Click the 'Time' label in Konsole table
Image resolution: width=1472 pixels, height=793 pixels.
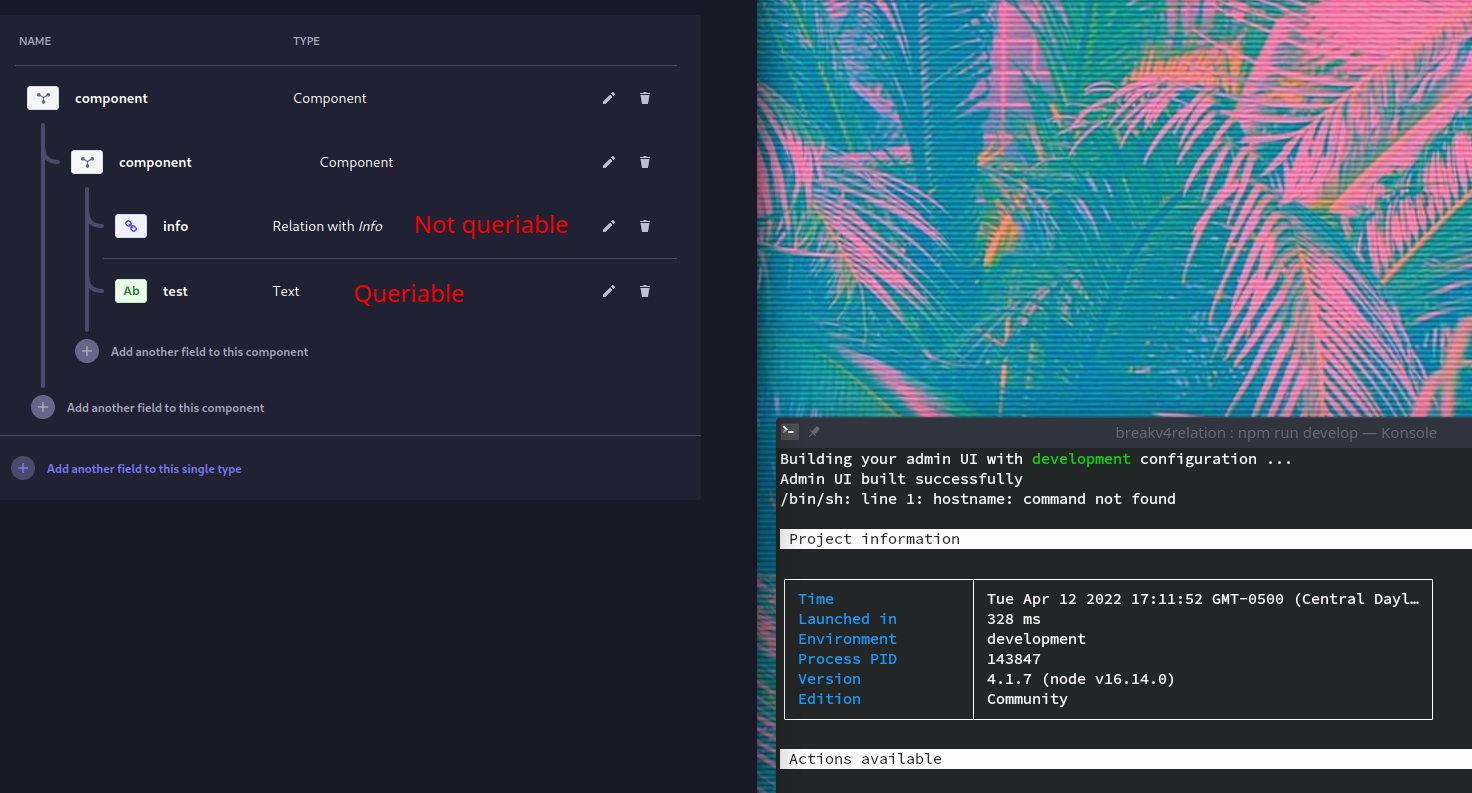tap(816, 599)
